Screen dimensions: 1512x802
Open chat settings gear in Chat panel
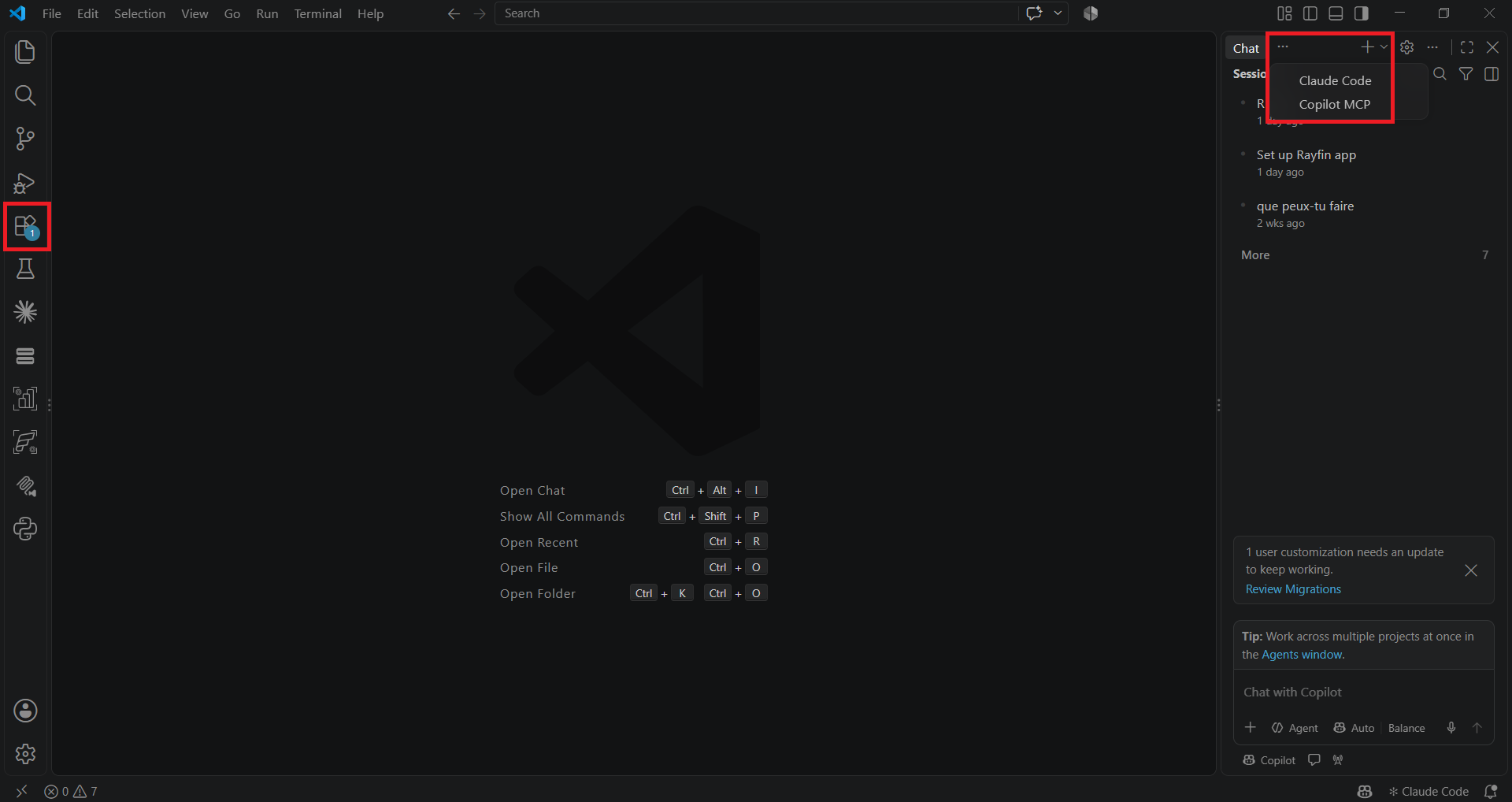pyautogui.click(x=1407, y=47)
